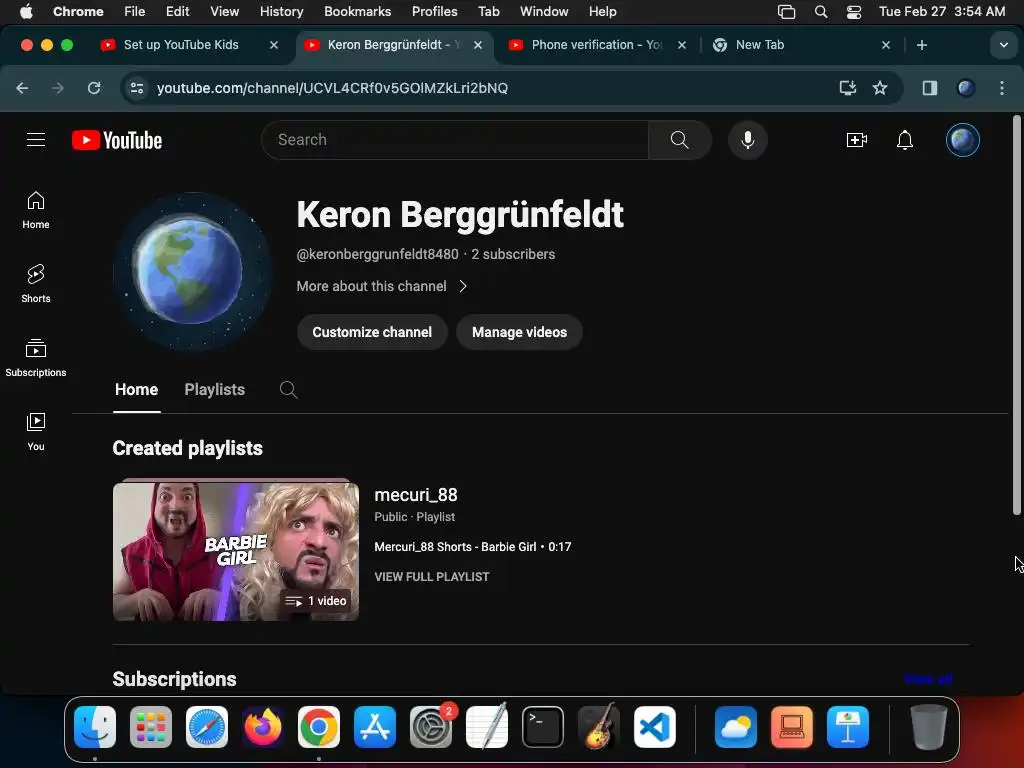Switch to the Phone verification tab
The image size is (1024, 768).
click(596, 45)
